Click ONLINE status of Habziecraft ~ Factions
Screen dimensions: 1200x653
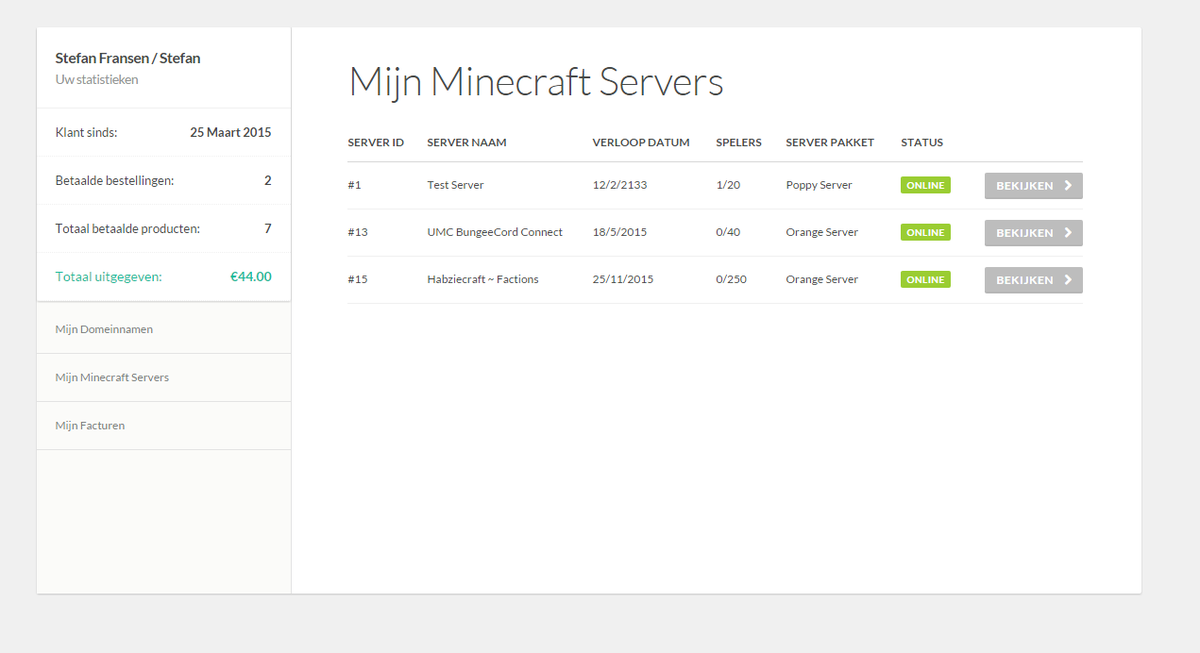[x=926, y=279]
